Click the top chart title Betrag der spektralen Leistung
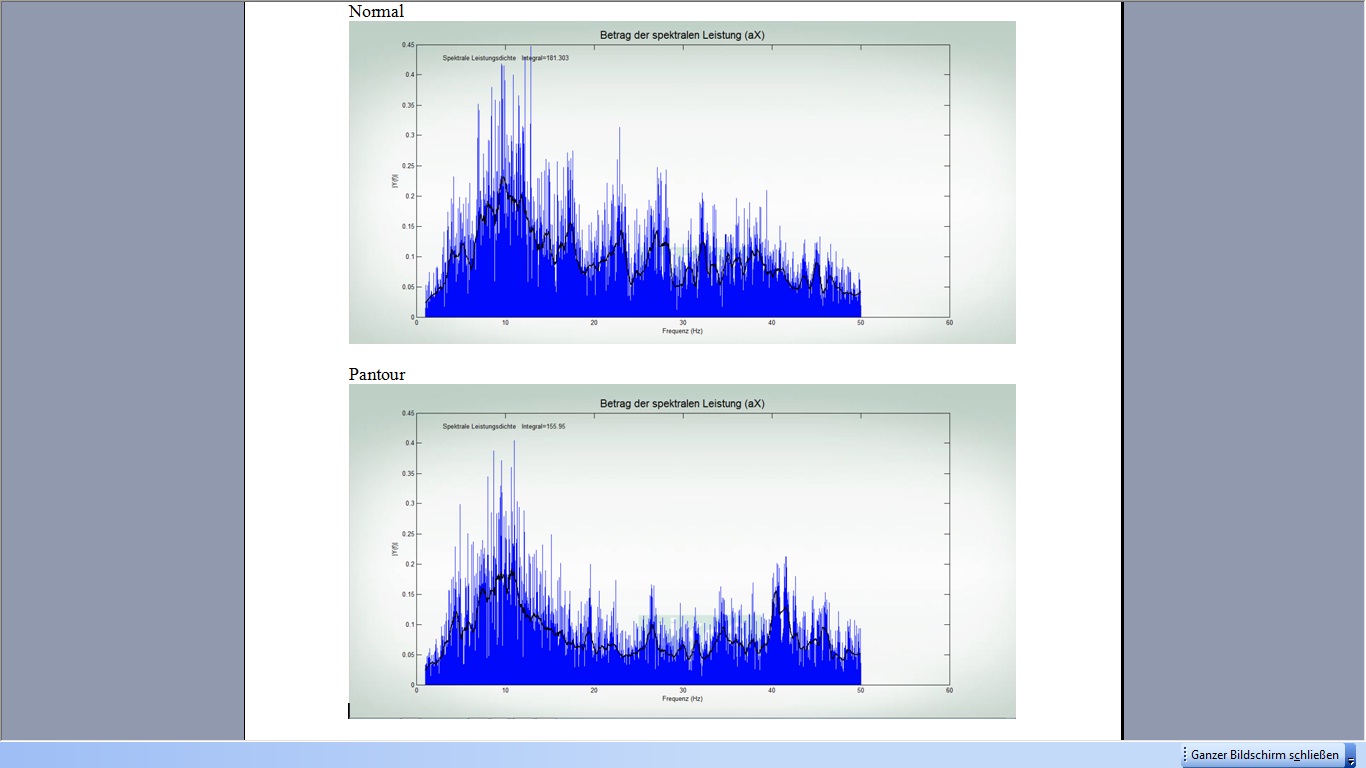Viewport: 1366px width, 768px height. (x=682, y=35)
